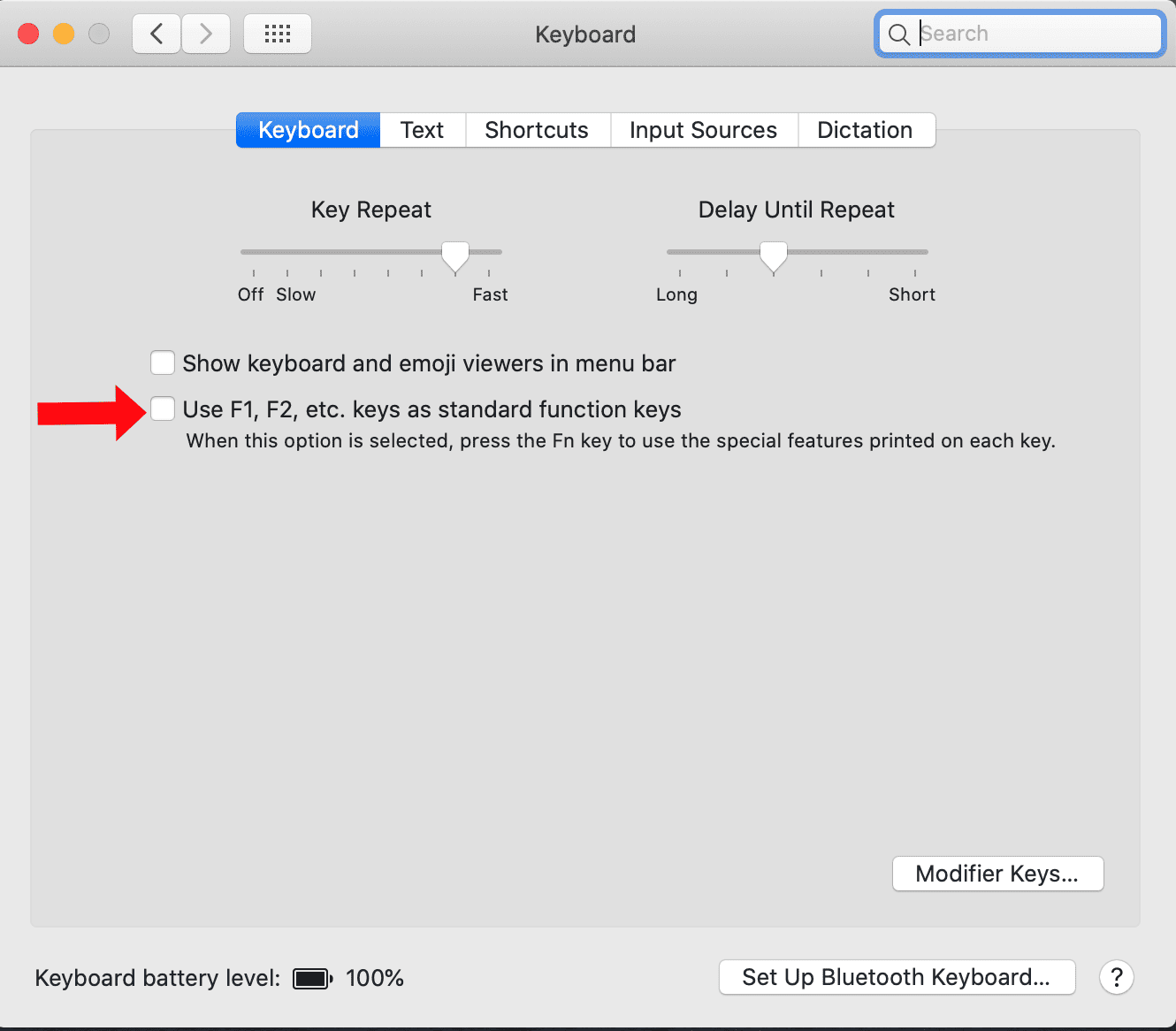The image size is (1176, 1031).
Task: Open Show All preferences grid icon
Action: [x=277, y=33]
